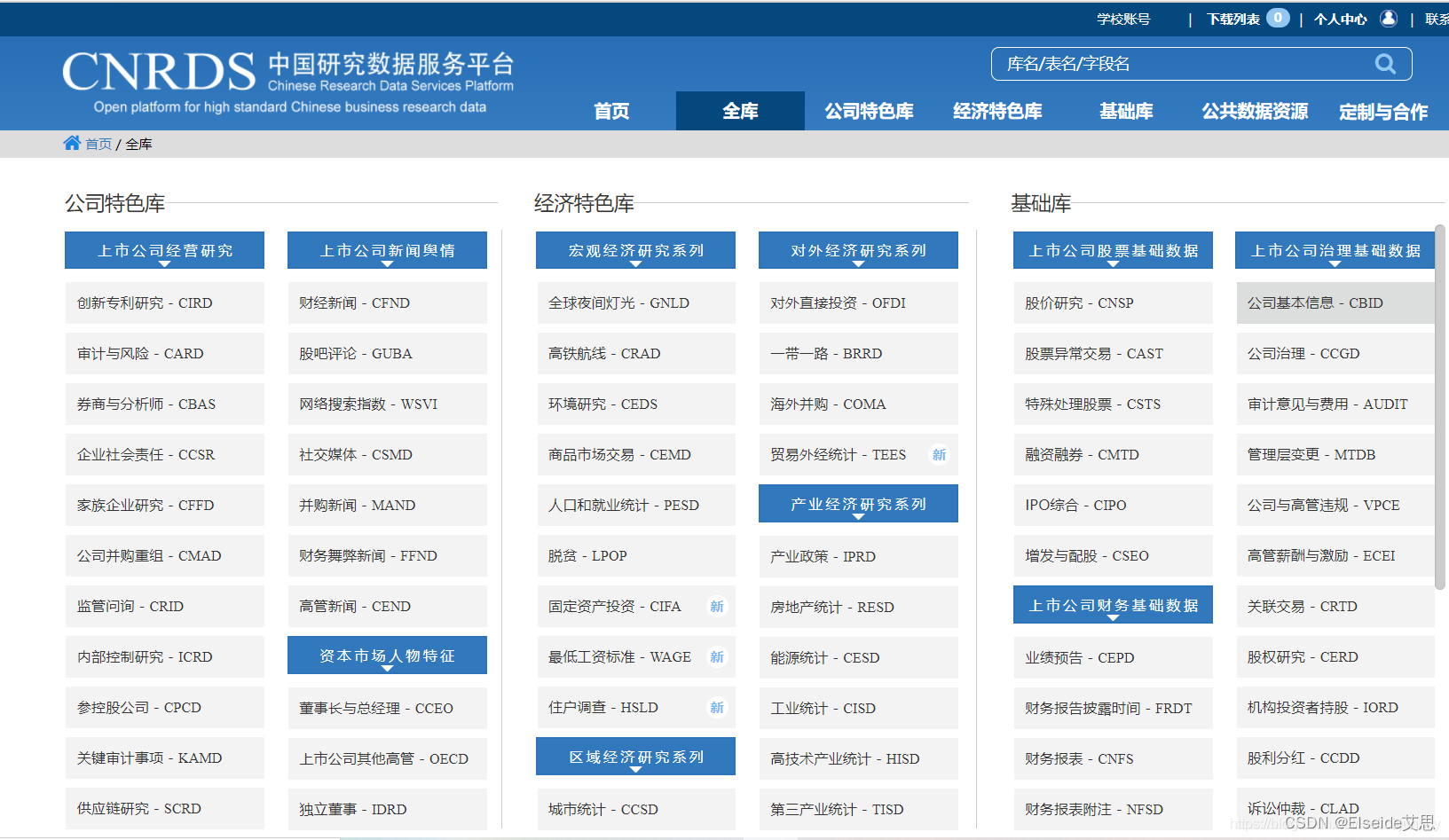Viewport: 1449px width, 840px height.
Task: Toggle the 资本市场人物特征 header
Action: pyautogui.click(x=387, y=656)
